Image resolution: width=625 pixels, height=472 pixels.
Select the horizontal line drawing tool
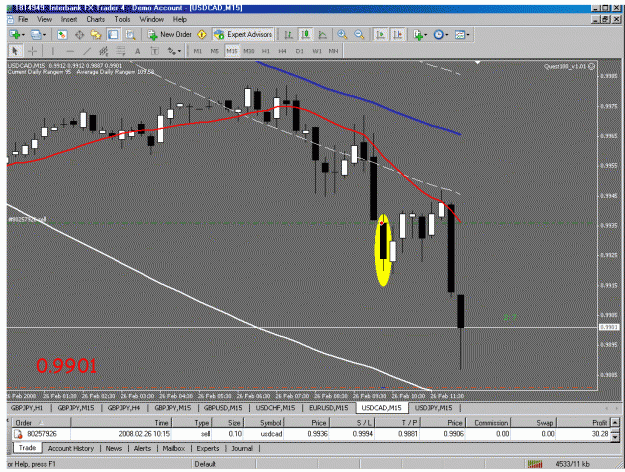(x=70, y=51)
